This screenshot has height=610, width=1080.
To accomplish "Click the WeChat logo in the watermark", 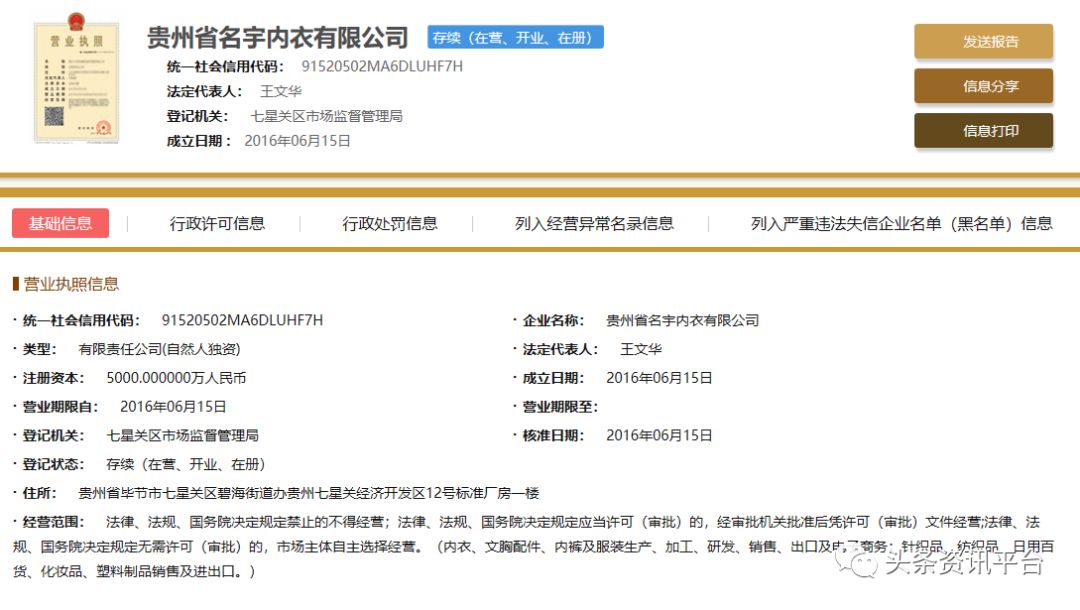I will (859, 564).
